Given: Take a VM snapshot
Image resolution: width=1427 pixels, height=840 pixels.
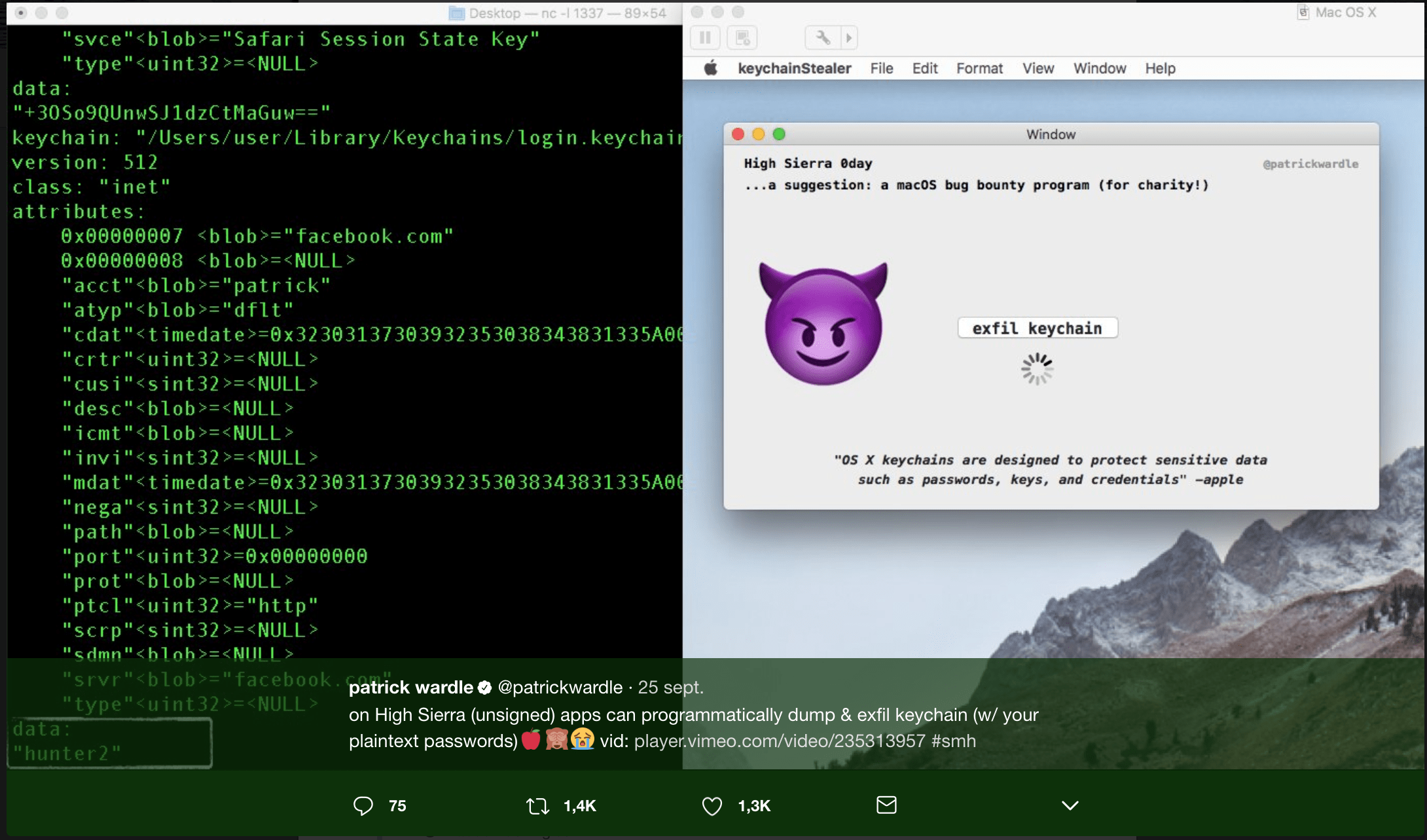Looking at the screenshot, I should click(742, 37).
